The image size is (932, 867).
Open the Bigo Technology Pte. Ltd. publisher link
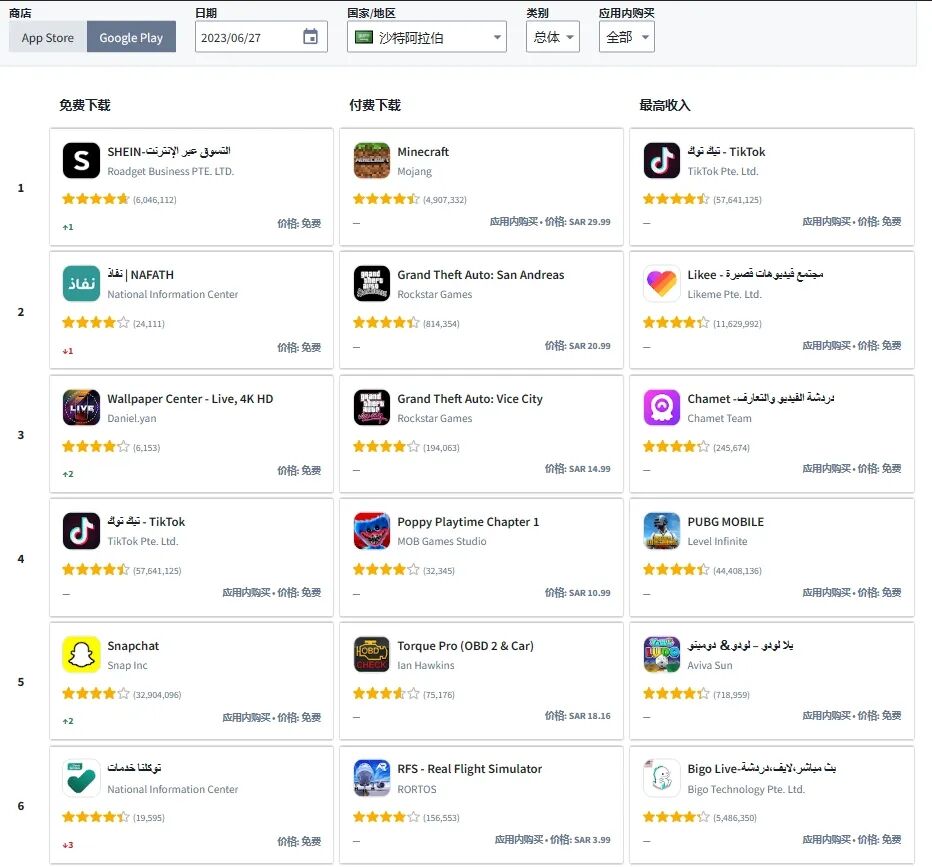click(x=746, y=789)
